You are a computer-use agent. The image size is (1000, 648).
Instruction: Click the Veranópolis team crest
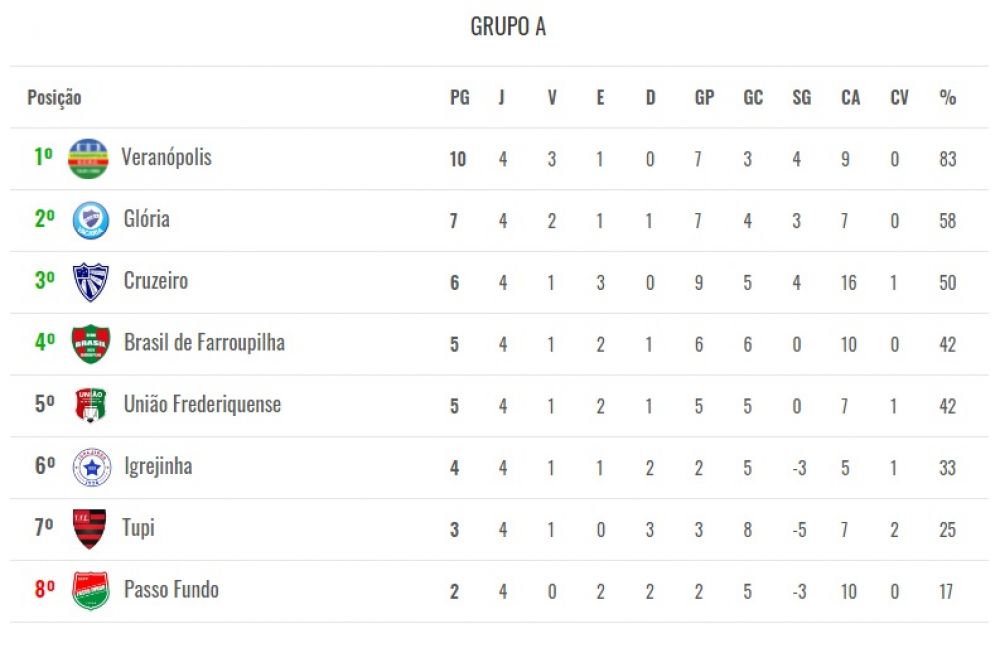pos(88,158)
